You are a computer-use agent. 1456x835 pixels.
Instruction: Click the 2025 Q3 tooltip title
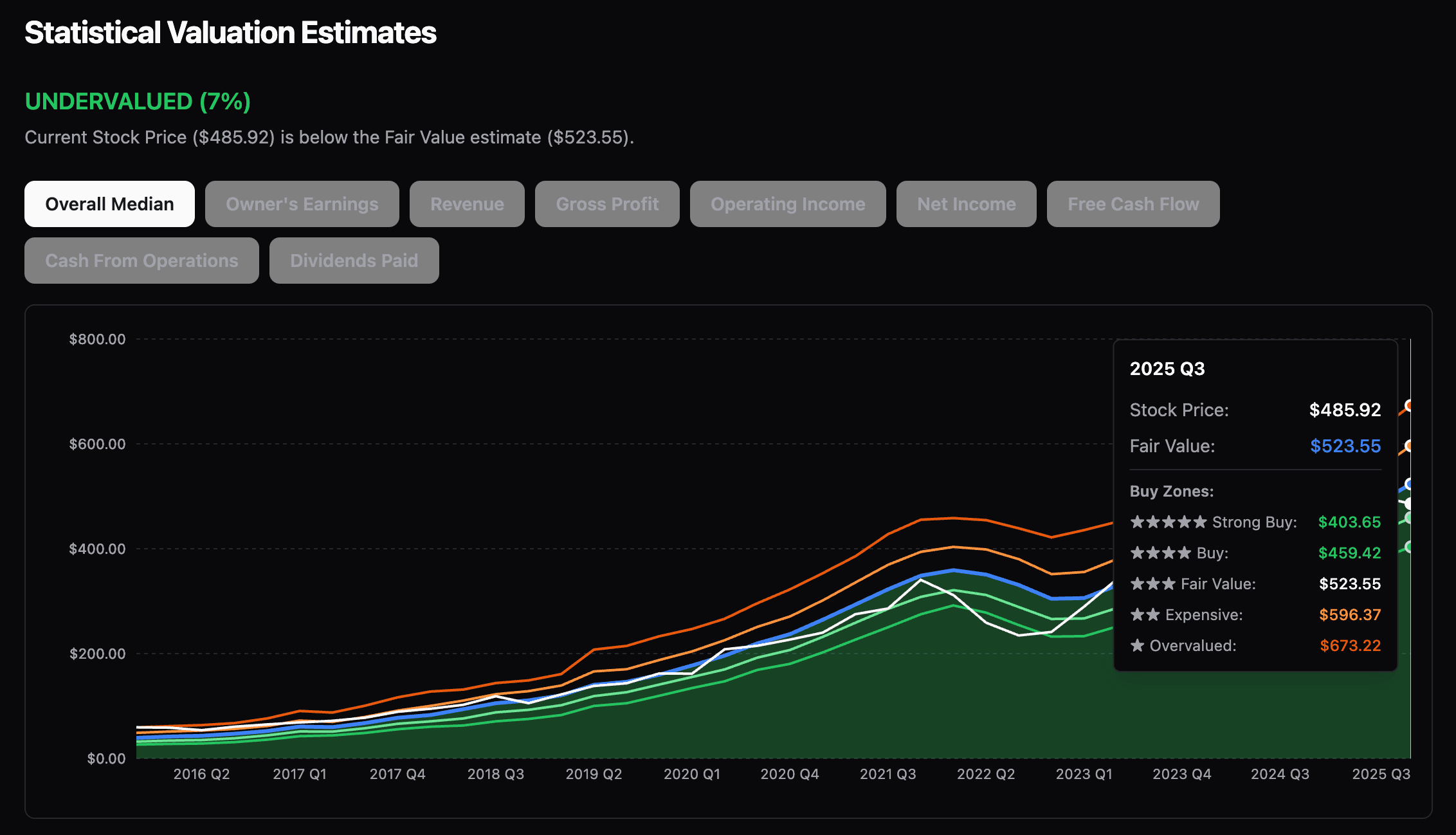[1167, 369]
